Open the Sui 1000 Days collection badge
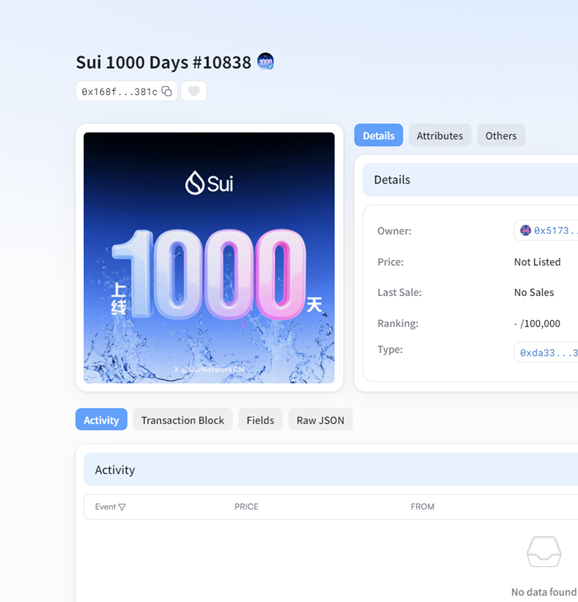The height and width of the screenshot is (602, 578). 265,61
